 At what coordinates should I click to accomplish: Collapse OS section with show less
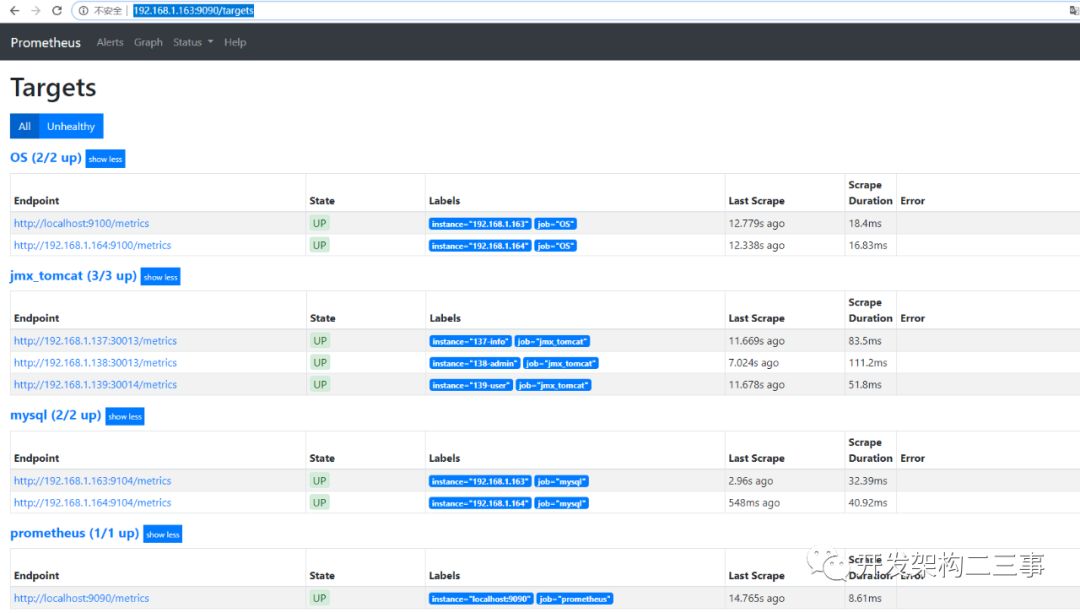[x=105, y=158]
